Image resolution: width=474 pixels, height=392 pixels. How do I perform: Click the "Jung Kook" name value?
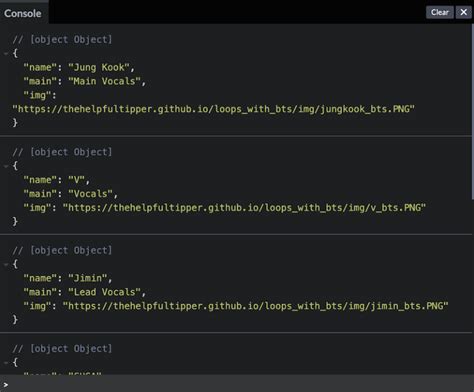(x=99, y=67)
